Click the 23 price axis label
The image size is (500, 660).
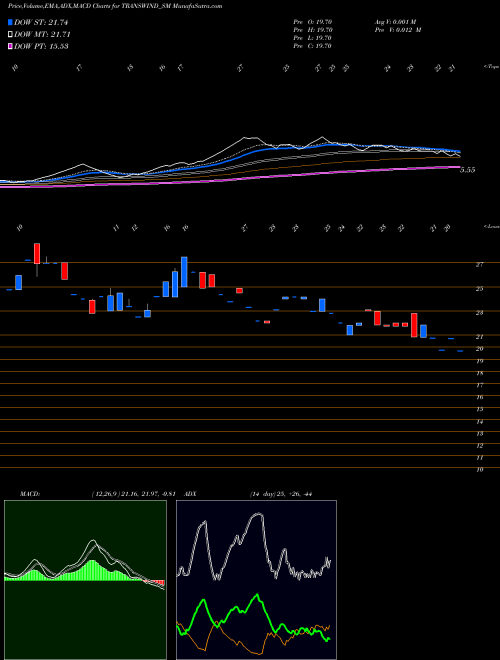point(479,313)
